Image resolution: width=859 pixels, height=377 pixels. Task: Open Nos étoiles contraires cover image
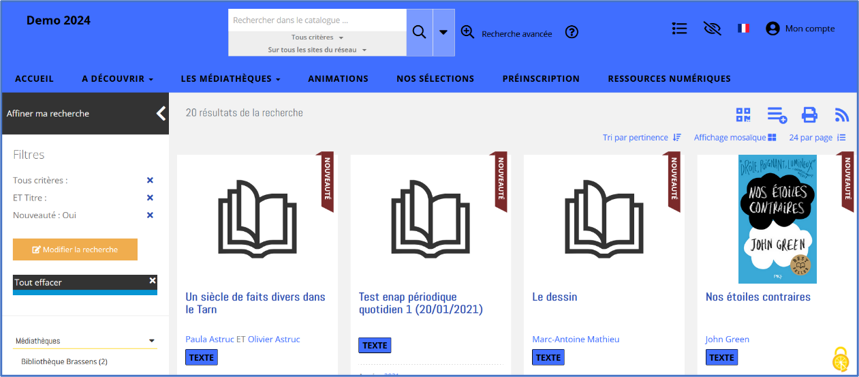(777, 219)
